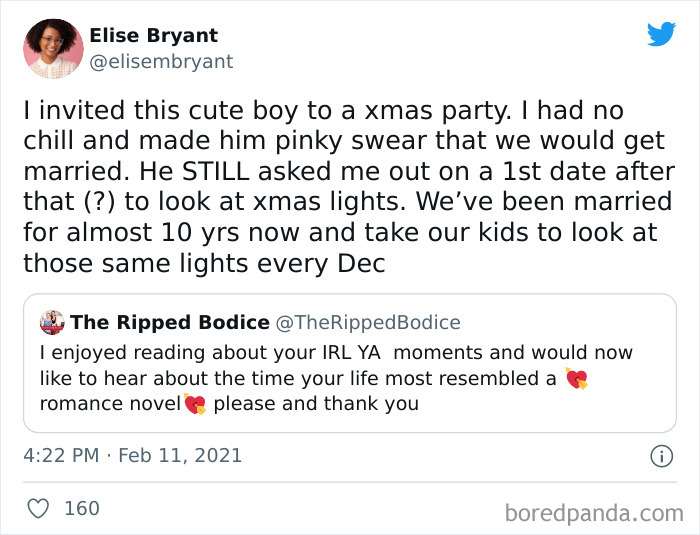Image resolution: width=700 pixels, height=535 pixels.
Task: Open The Ripped Bodice avatar thumbnail
Action: (52, 322)
